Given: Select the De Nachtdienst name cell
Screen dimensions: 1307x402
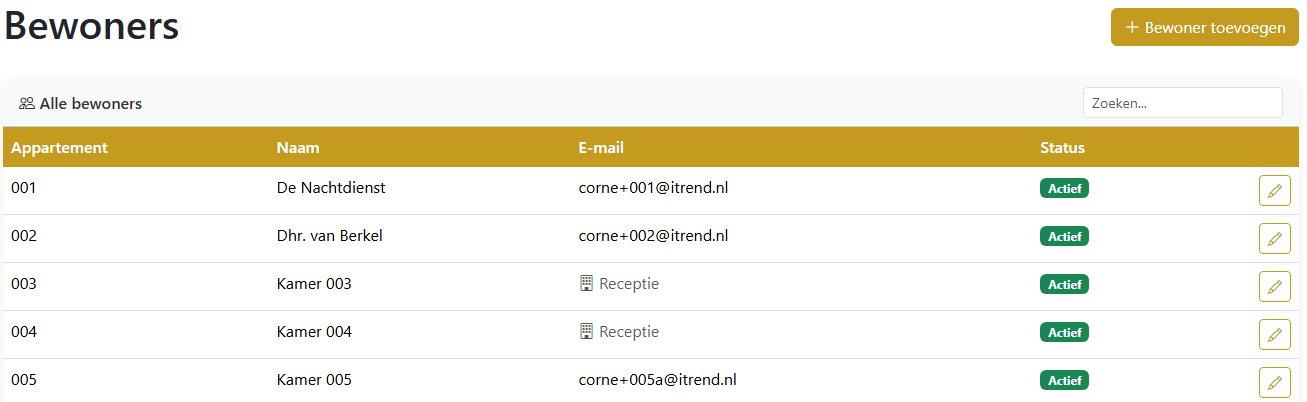Looking at the screenshot, I should click(330, 188).
